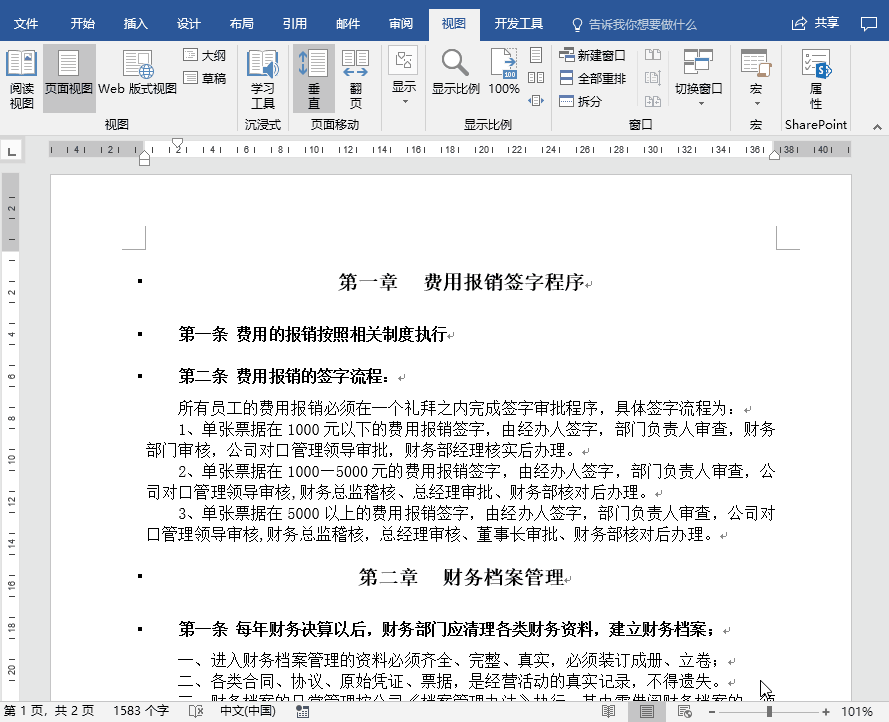Open the 开发工具 tab
The image size is (889, 722).
518,24
